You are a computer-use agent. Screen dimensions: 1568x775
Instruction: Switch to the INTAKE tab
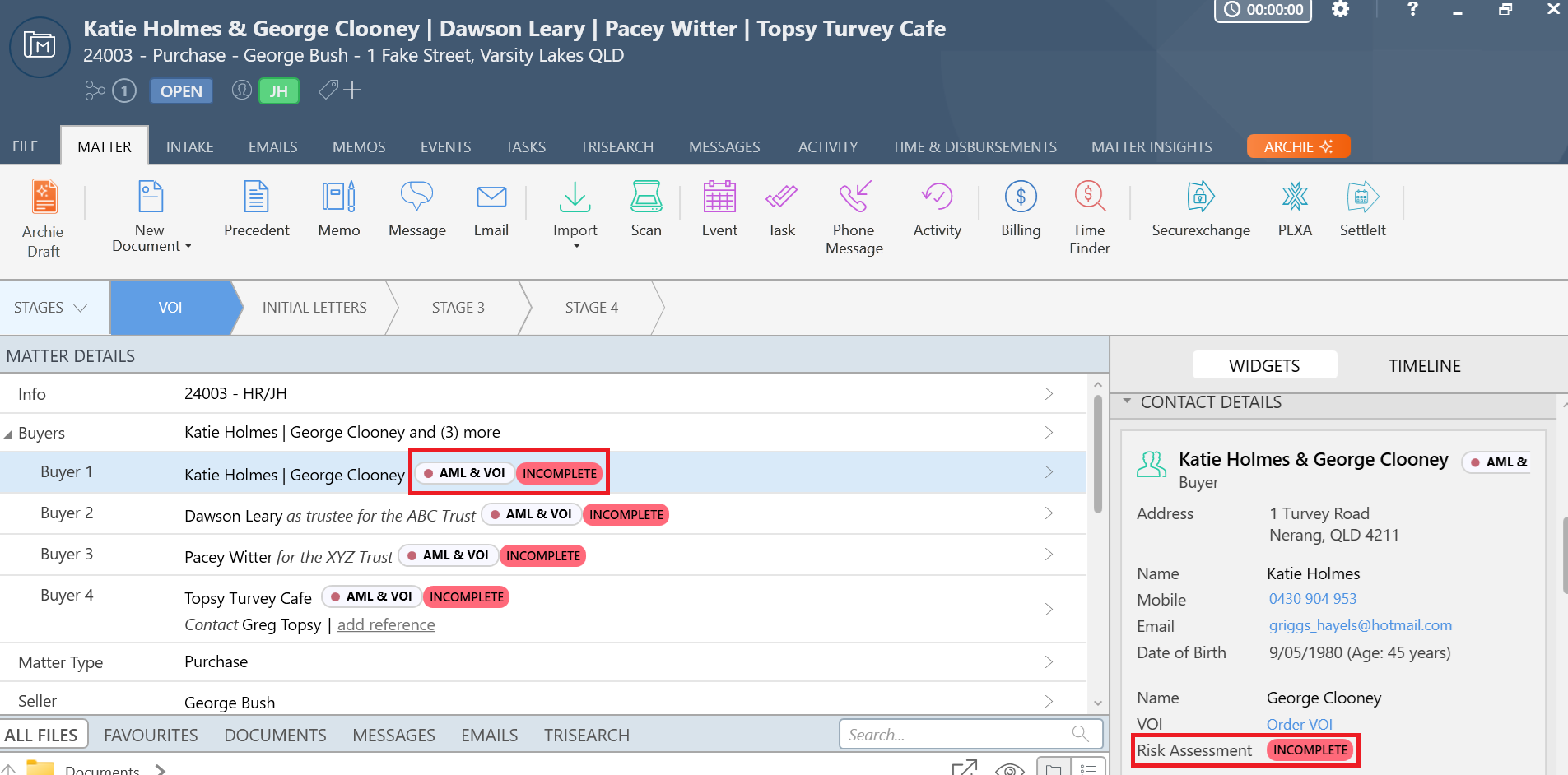(190, 146)
